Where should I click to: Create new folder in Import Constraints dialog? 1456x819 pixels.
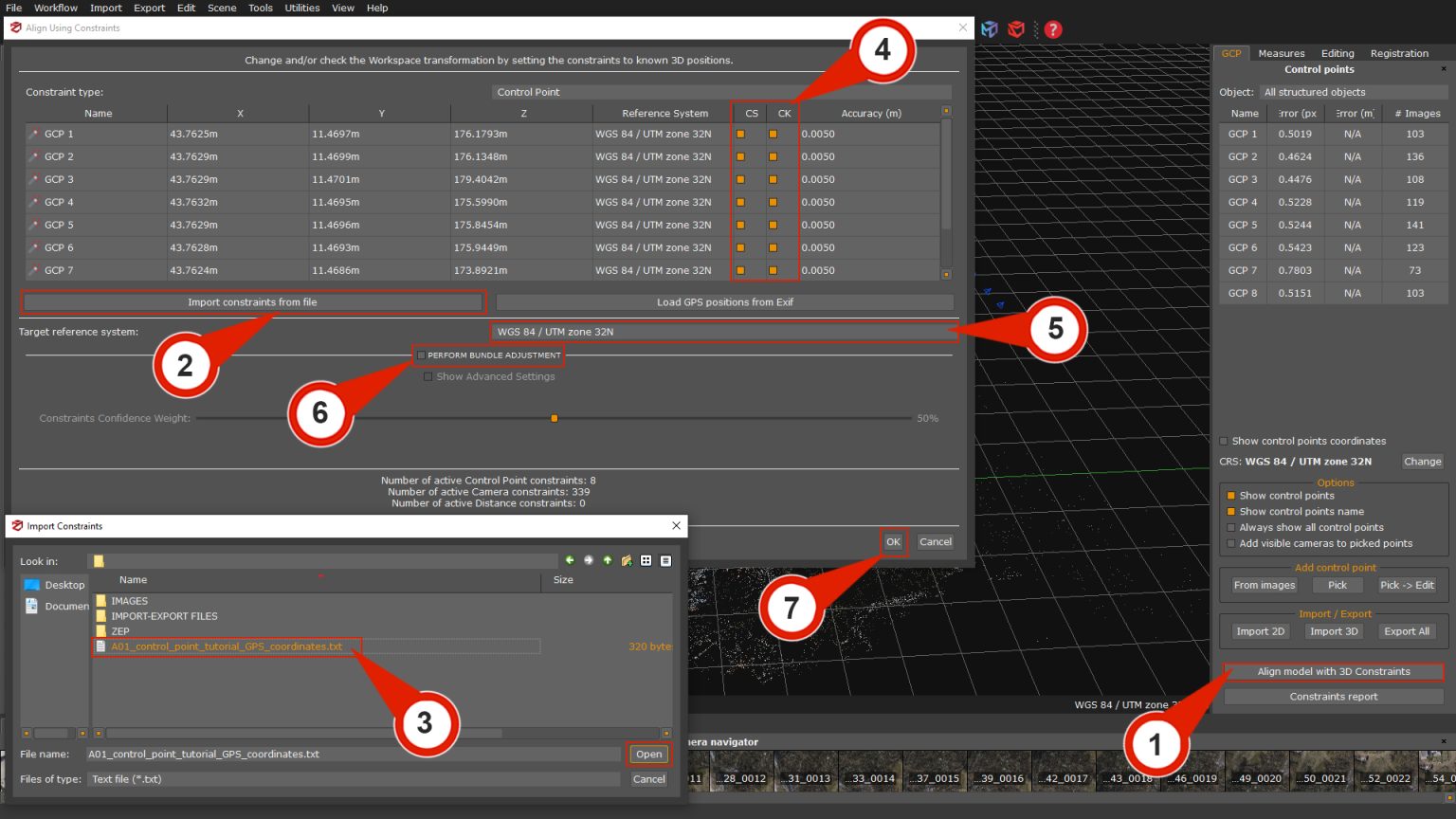click(627, 561)
